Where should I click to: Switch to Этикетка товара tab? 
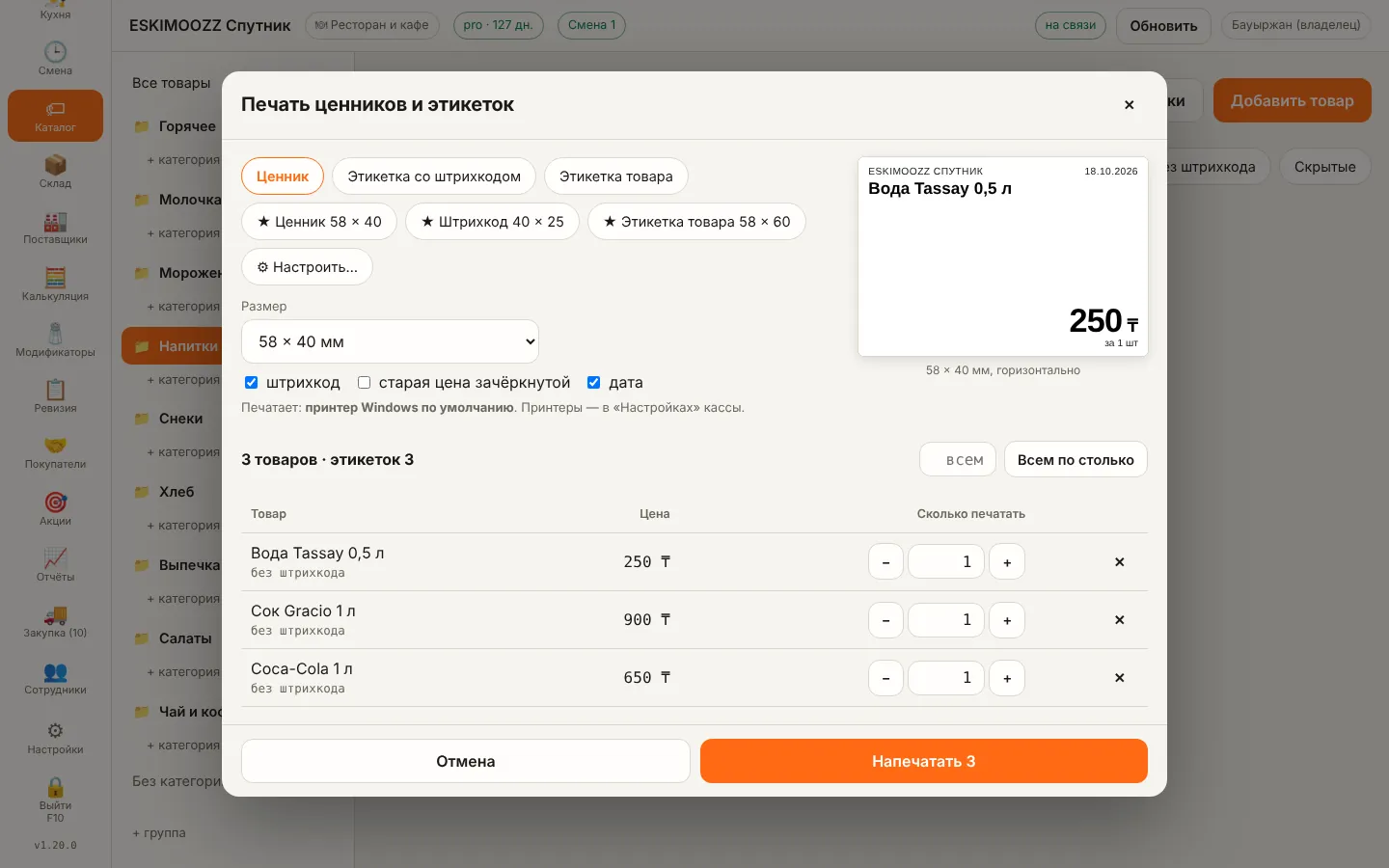coord(616,176)
